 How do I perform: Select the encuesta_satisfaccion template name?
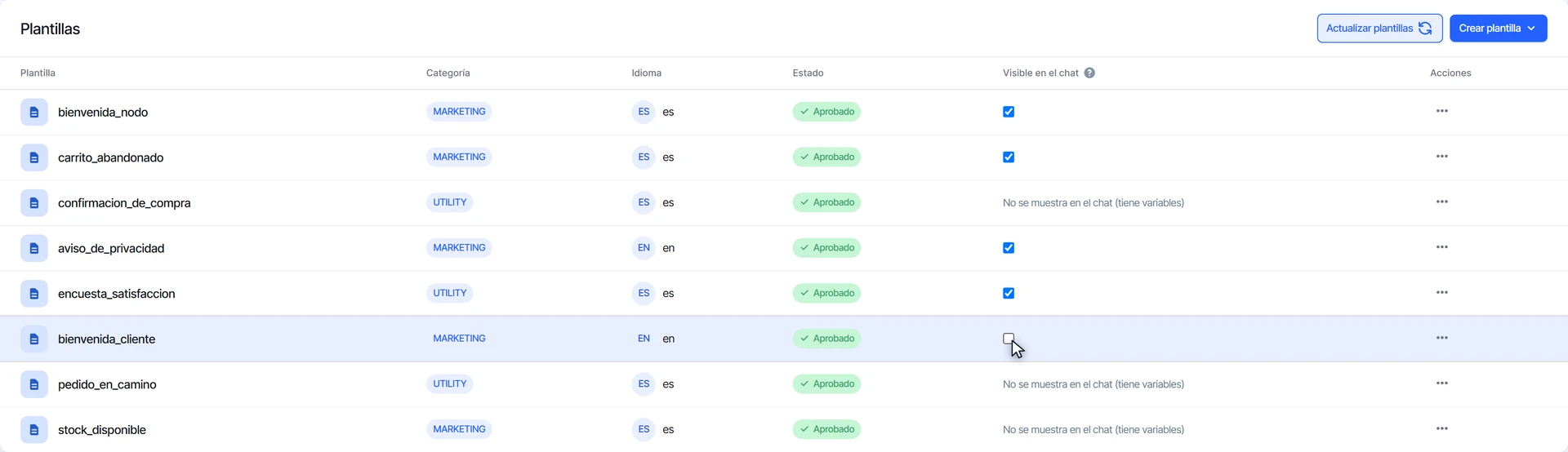coord(116,293)
